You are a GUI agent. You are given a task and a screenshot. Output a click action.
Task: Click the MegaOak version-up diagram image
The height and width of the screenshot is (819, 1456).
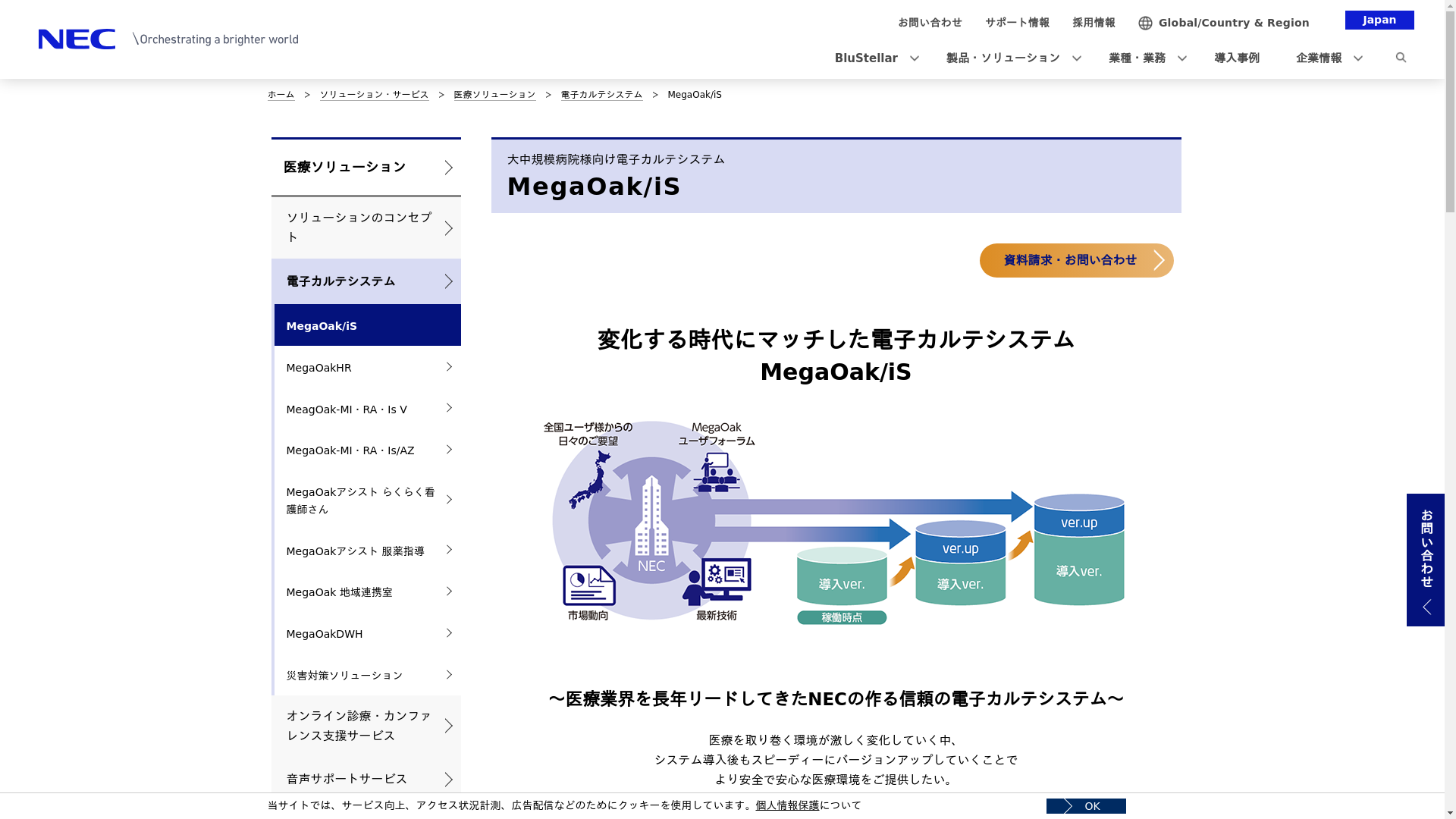click(x=835, y=522)
